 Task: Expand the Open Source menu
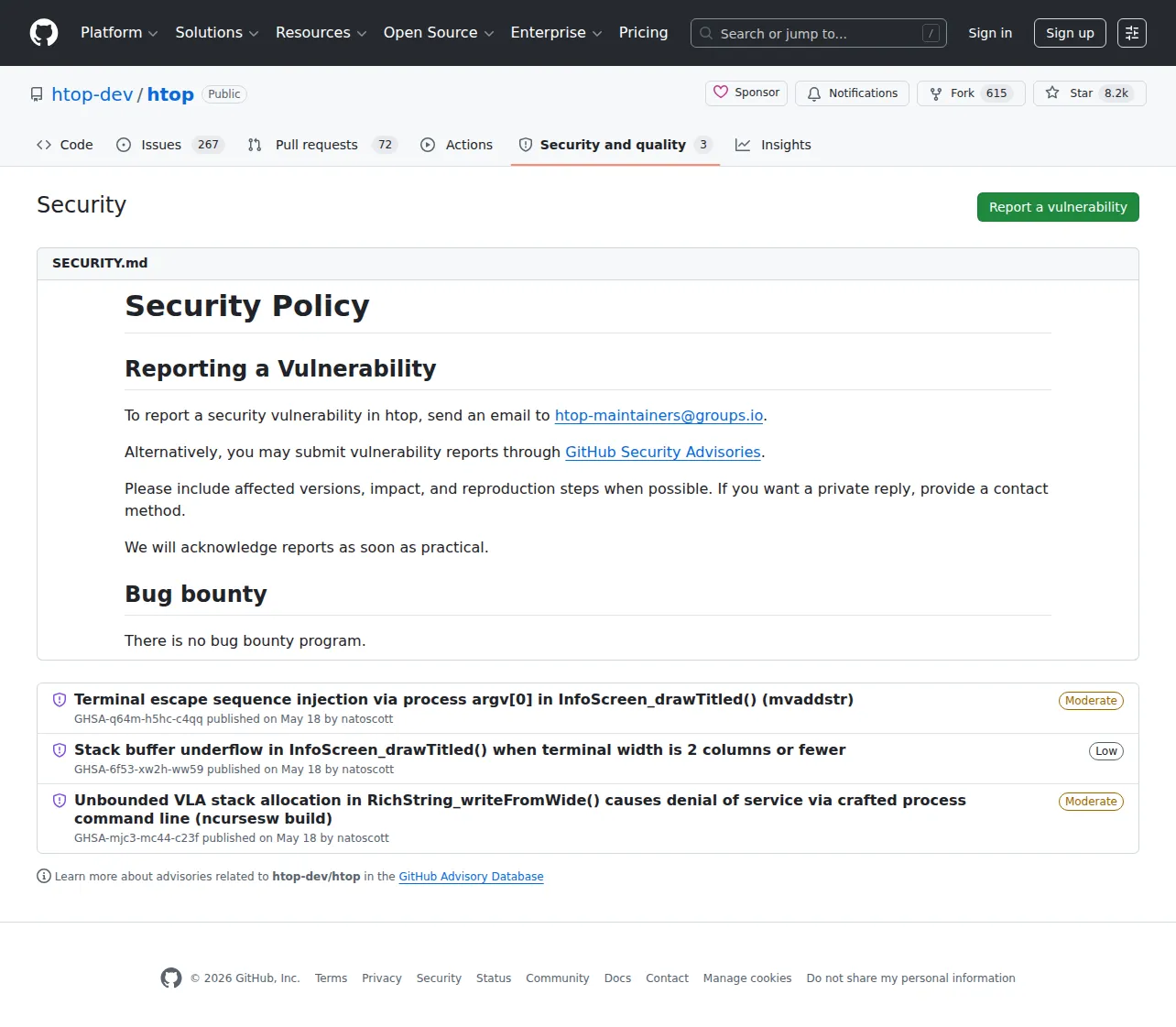click(439, 33)
